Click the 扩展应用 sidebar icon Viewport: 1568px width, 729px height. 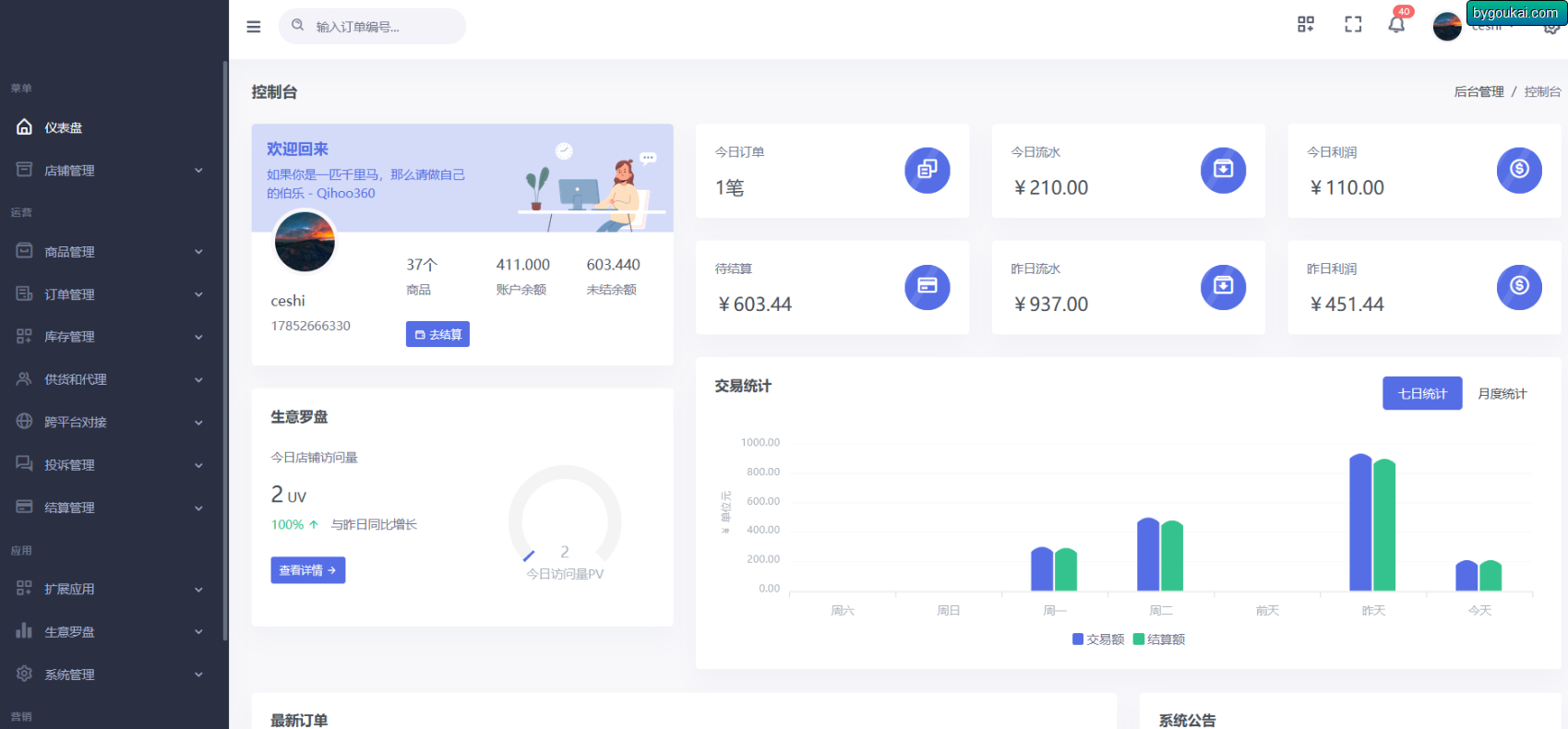point(25,588)
